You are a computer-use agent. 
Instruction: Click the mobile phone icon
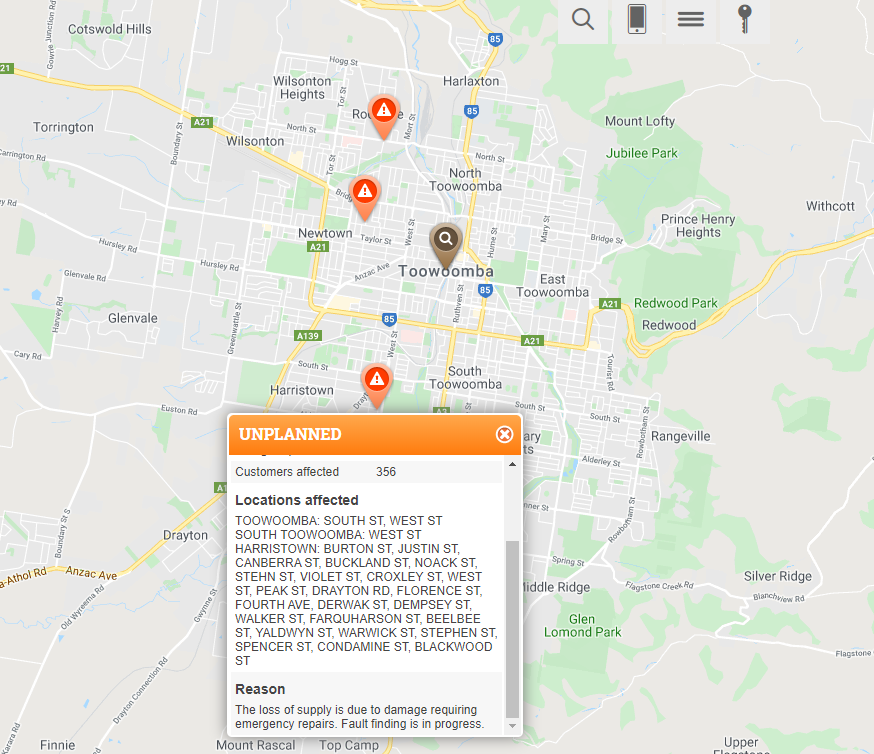(x=637, y=20)
